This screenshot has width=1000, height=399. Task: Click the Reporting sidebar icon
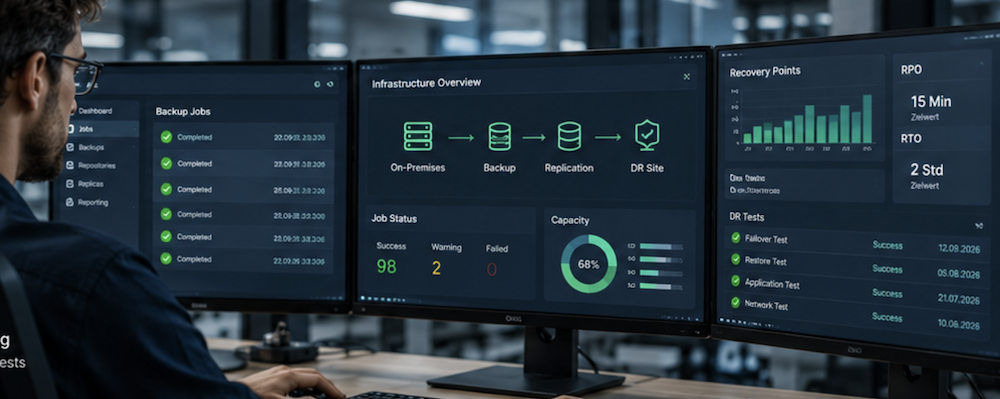pyautogui.click(x=70, y=202)
